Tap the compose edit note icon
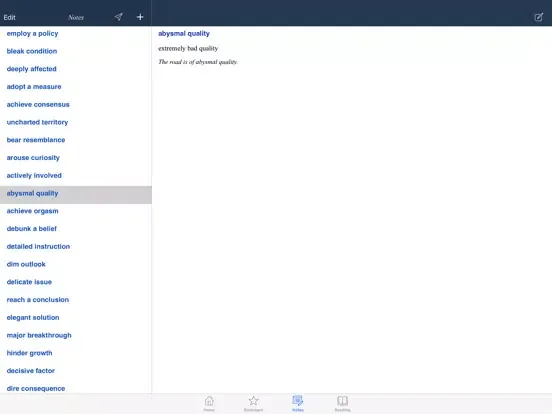This screenshot has height=414, width=552. coord(539,17)
